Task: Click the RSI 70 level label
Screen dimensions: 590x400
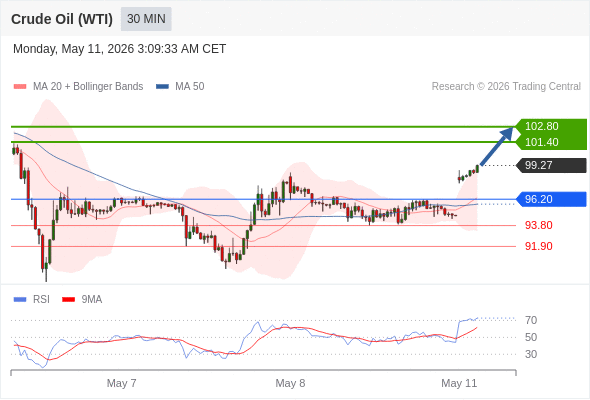Action: click(531, 320)
